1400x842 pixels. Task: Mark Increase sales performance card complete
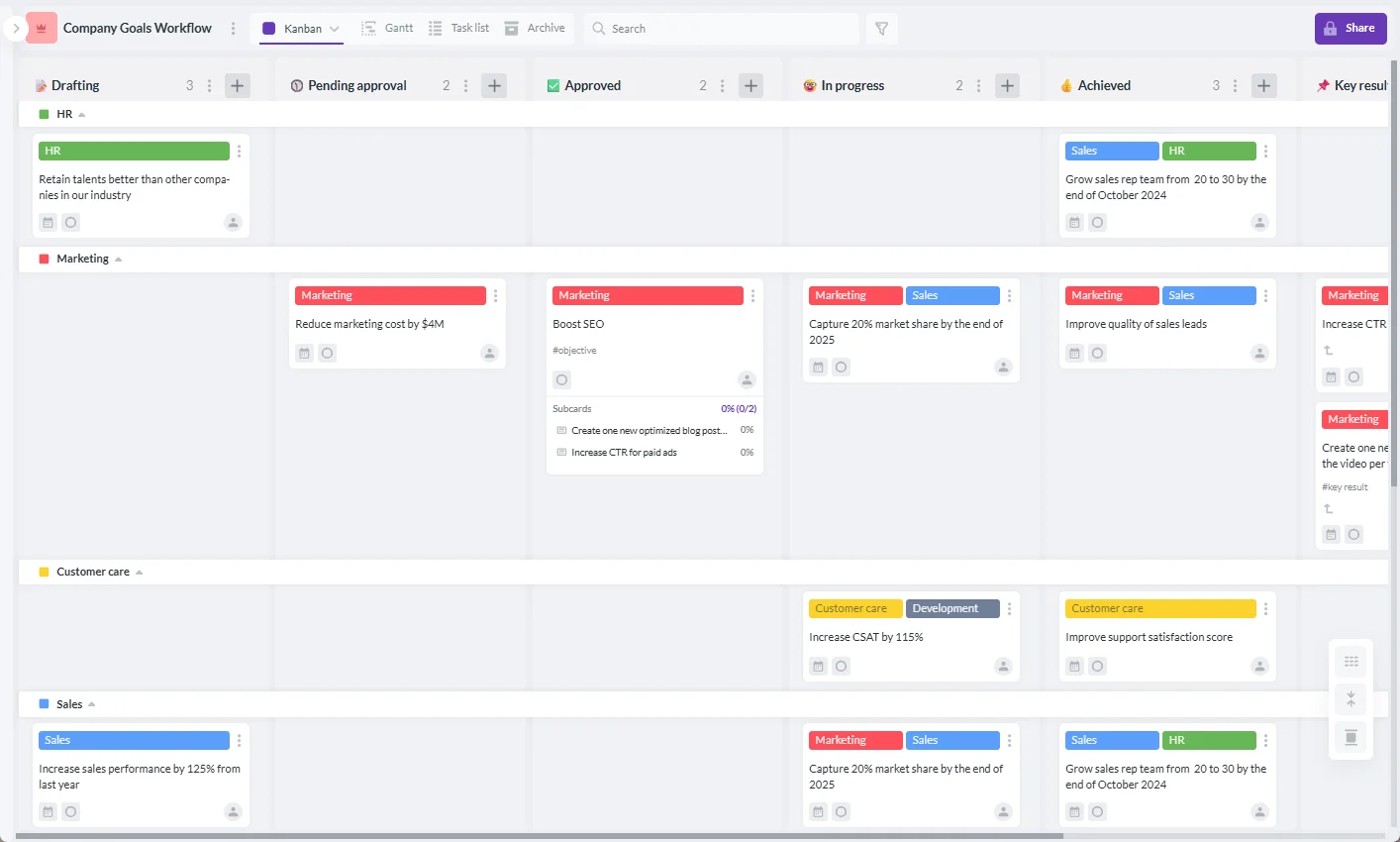[x=70, y=811]
